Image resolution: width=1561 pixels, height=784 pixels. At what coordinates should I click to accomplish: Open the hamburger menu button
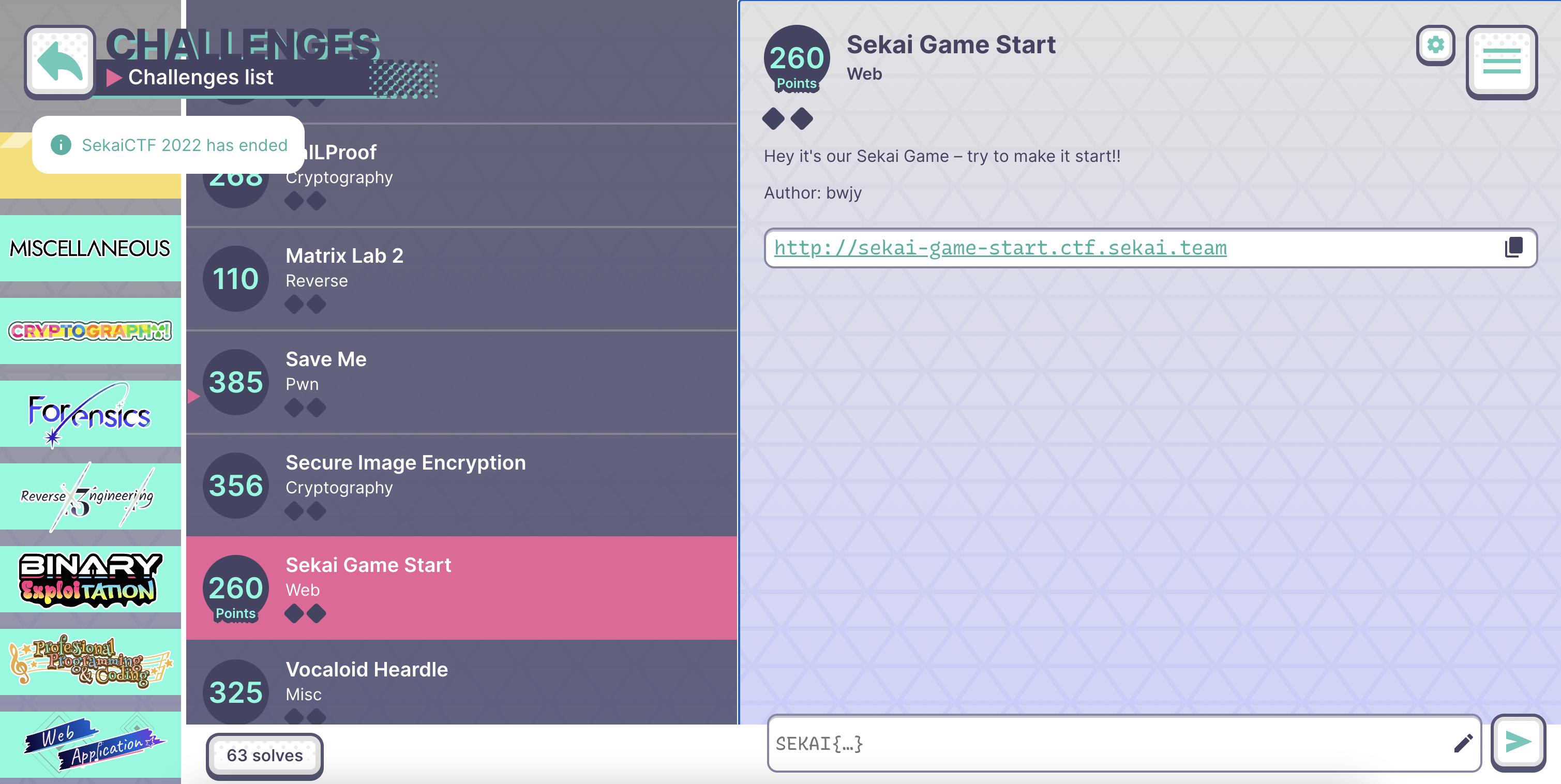point(1501,62)
